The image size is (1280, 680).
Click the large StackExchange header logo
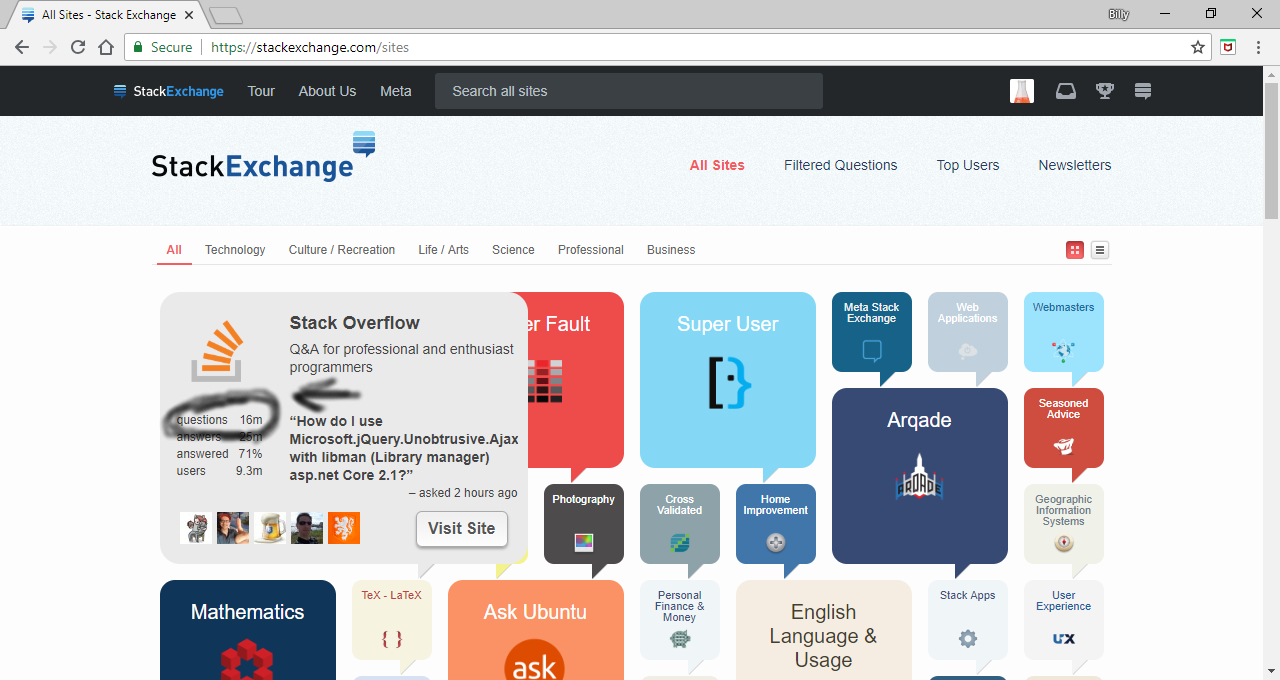click(x=264, y=157)
